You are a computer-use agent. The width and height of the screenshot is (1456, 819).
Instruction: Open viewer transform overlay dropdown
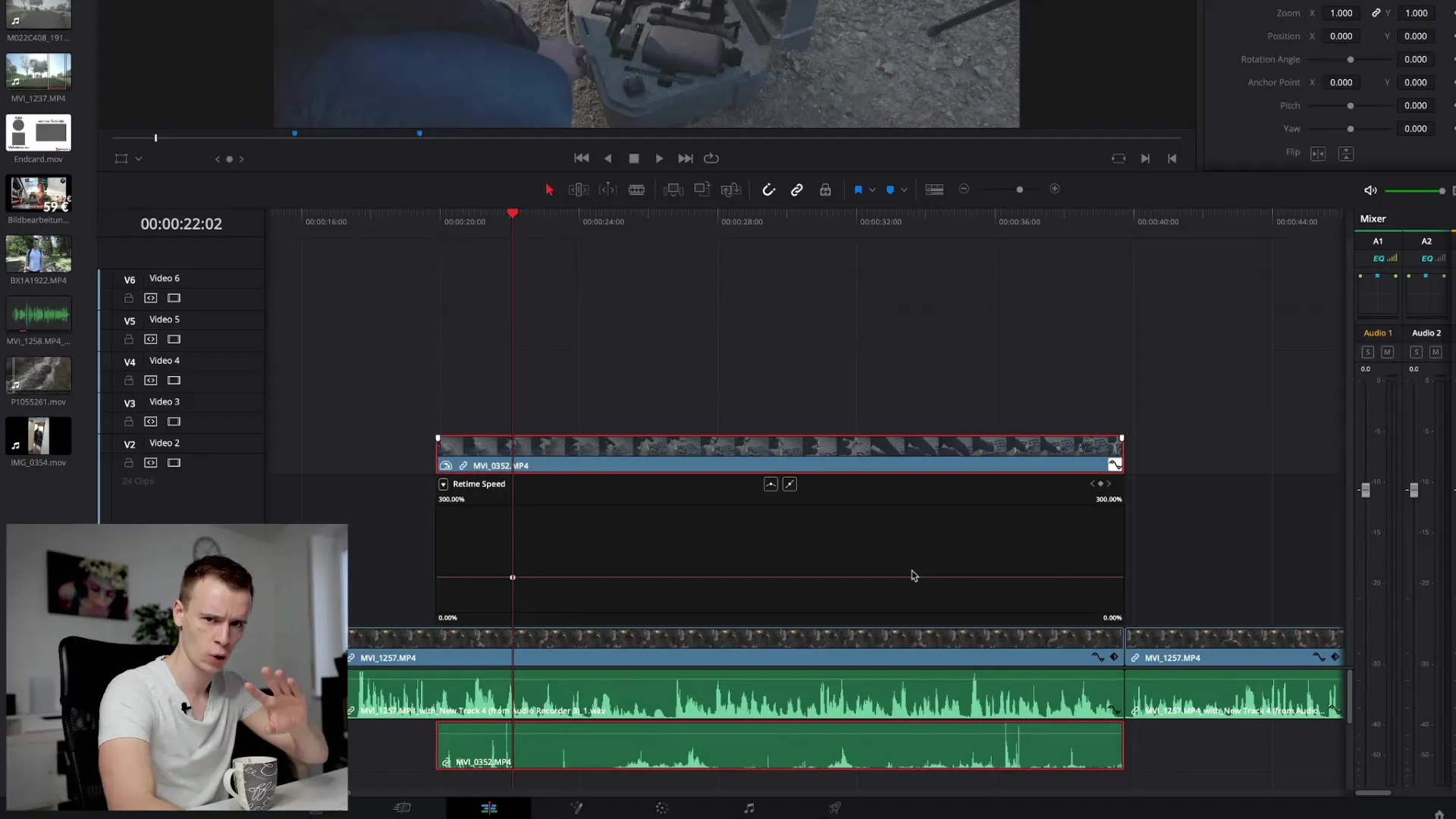pos(139,159)
